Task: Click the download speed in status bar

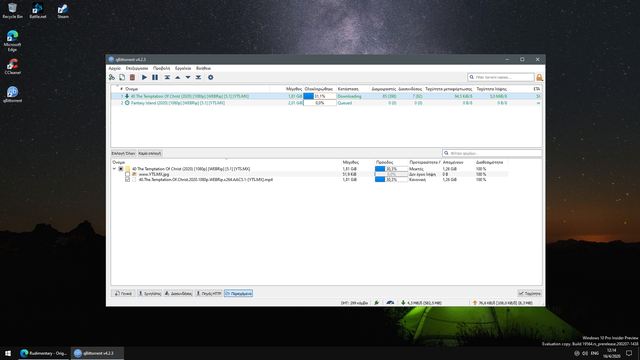Action: 421,303
